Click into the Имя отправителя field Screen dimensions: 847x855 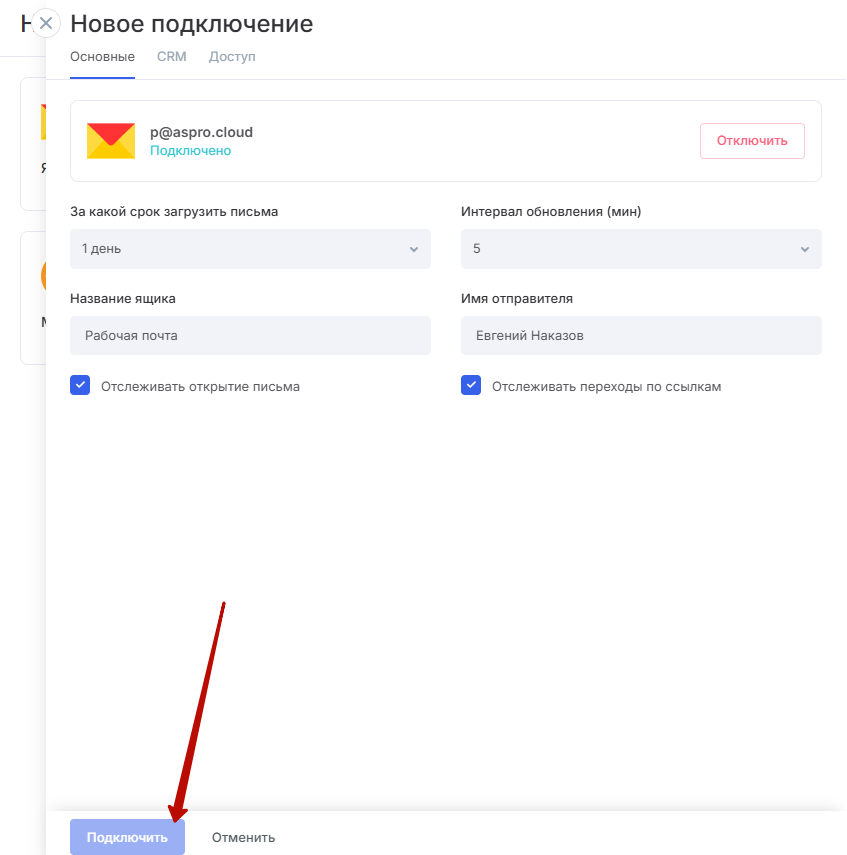coord(641,336)
